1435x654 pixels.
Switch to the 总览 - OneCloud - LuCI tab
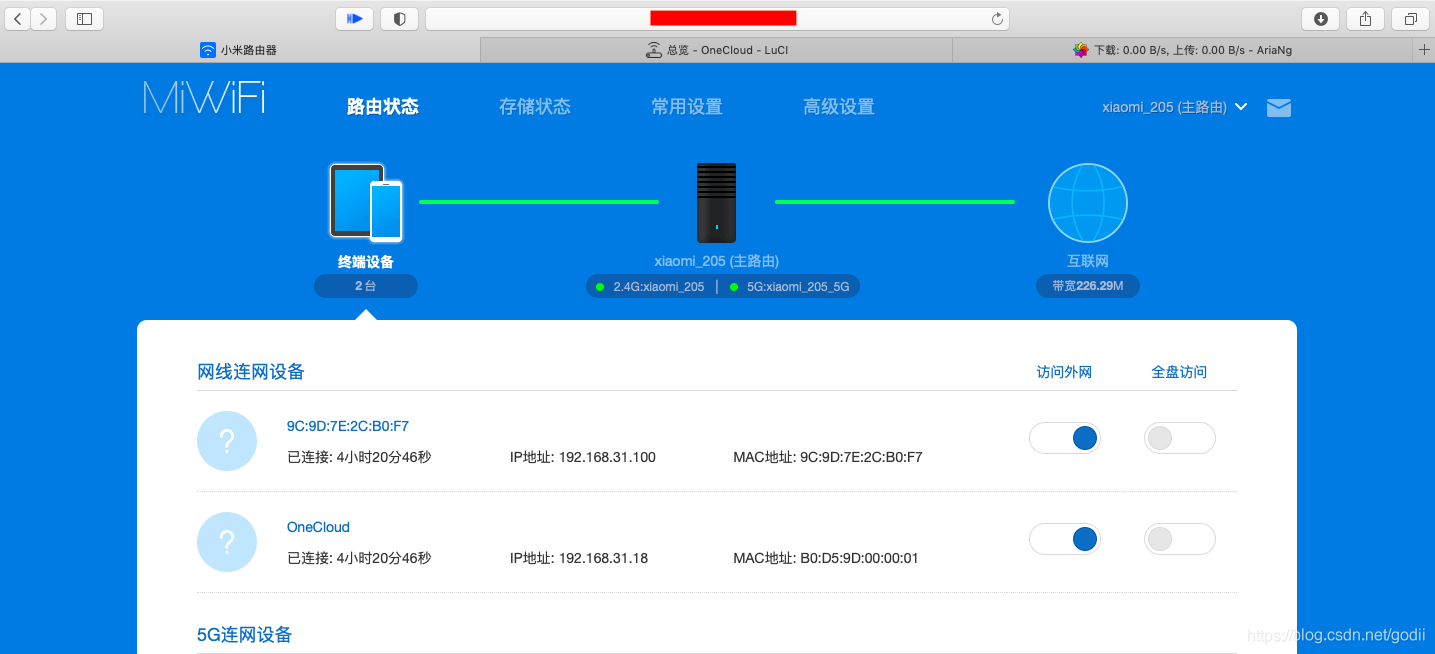[716, 49]
